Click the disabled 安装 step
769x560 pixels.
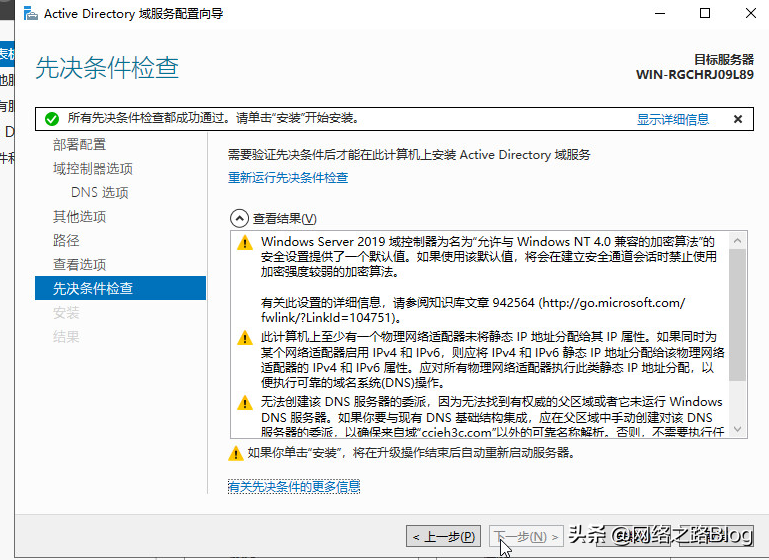[x=66, y=312]
